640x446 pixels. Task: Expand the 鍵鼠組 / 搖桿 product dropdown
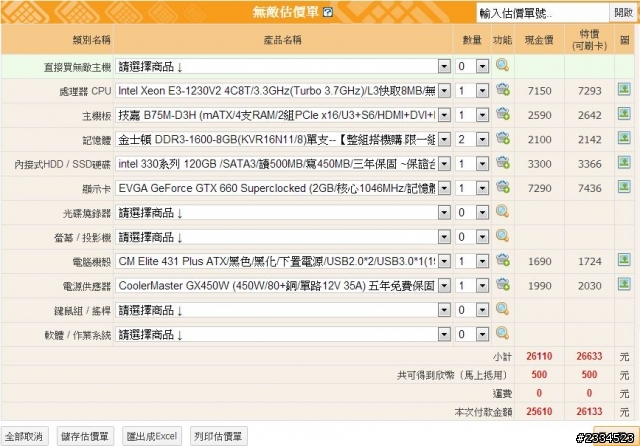(x=442, y=310)
